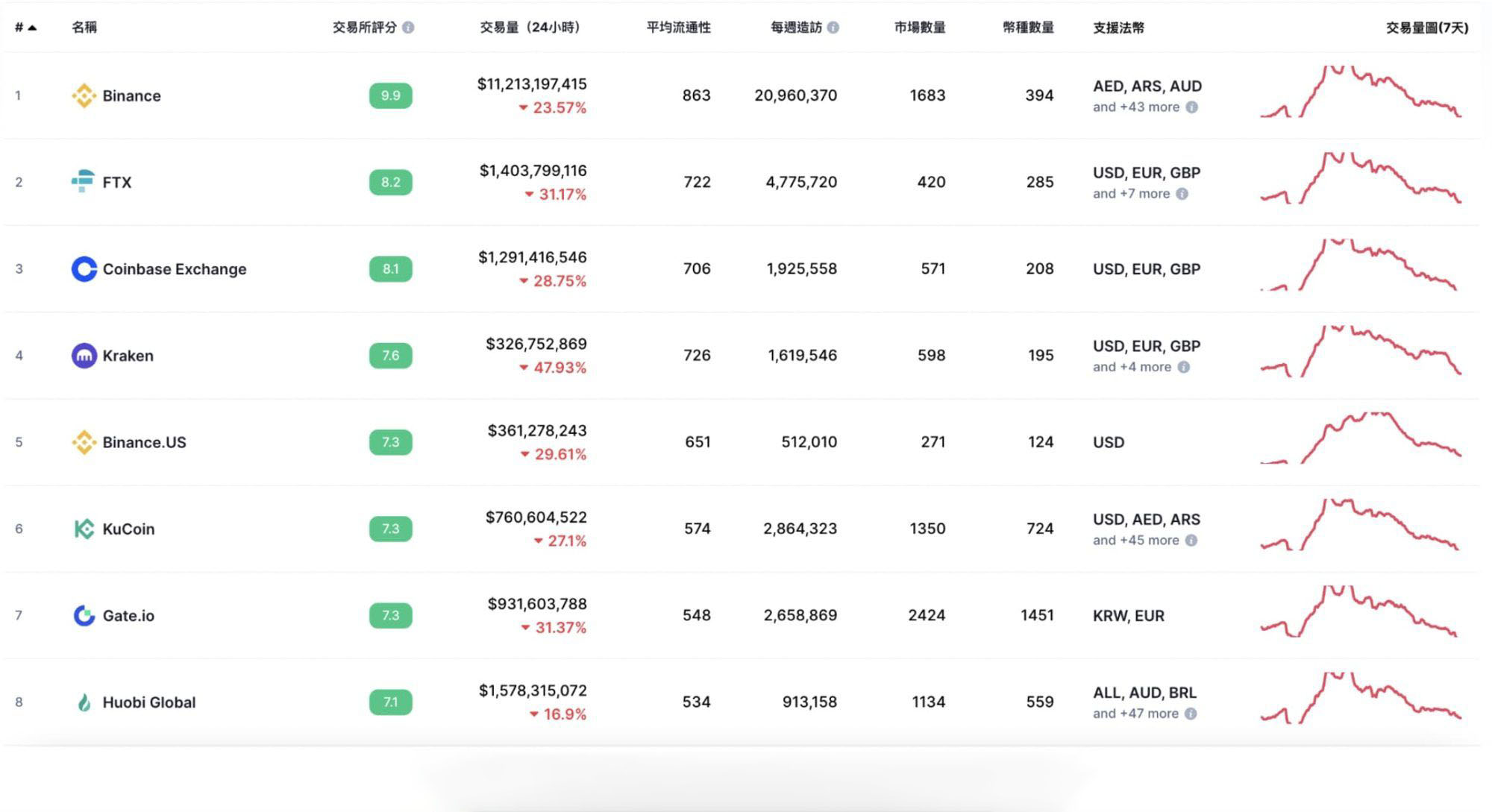Open the KuCoin exchange link
The height and width of the screenshot is (812, 1492).
[128, 529]
